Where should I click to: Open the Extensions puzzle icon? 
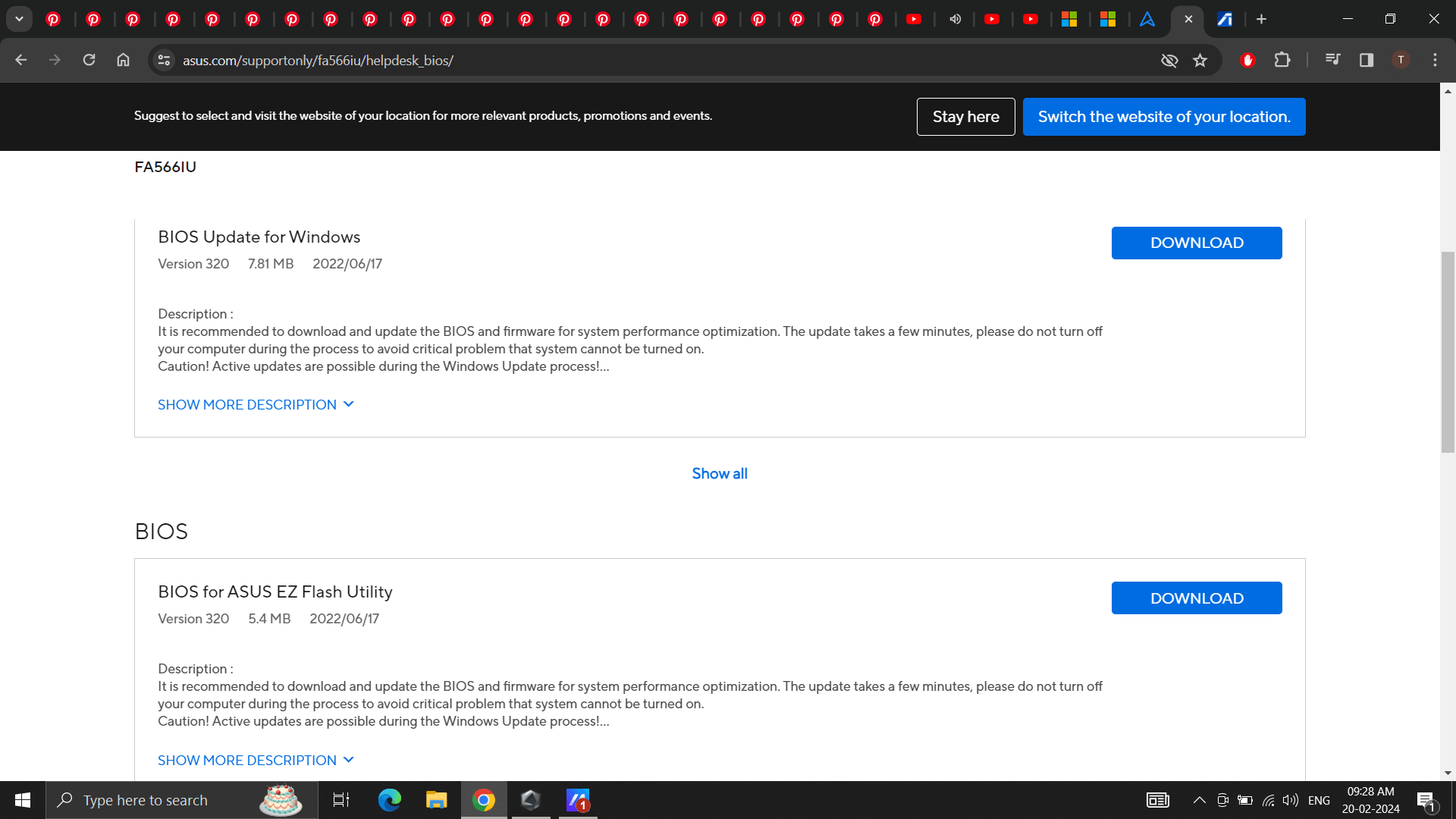tap(1282, 60)
